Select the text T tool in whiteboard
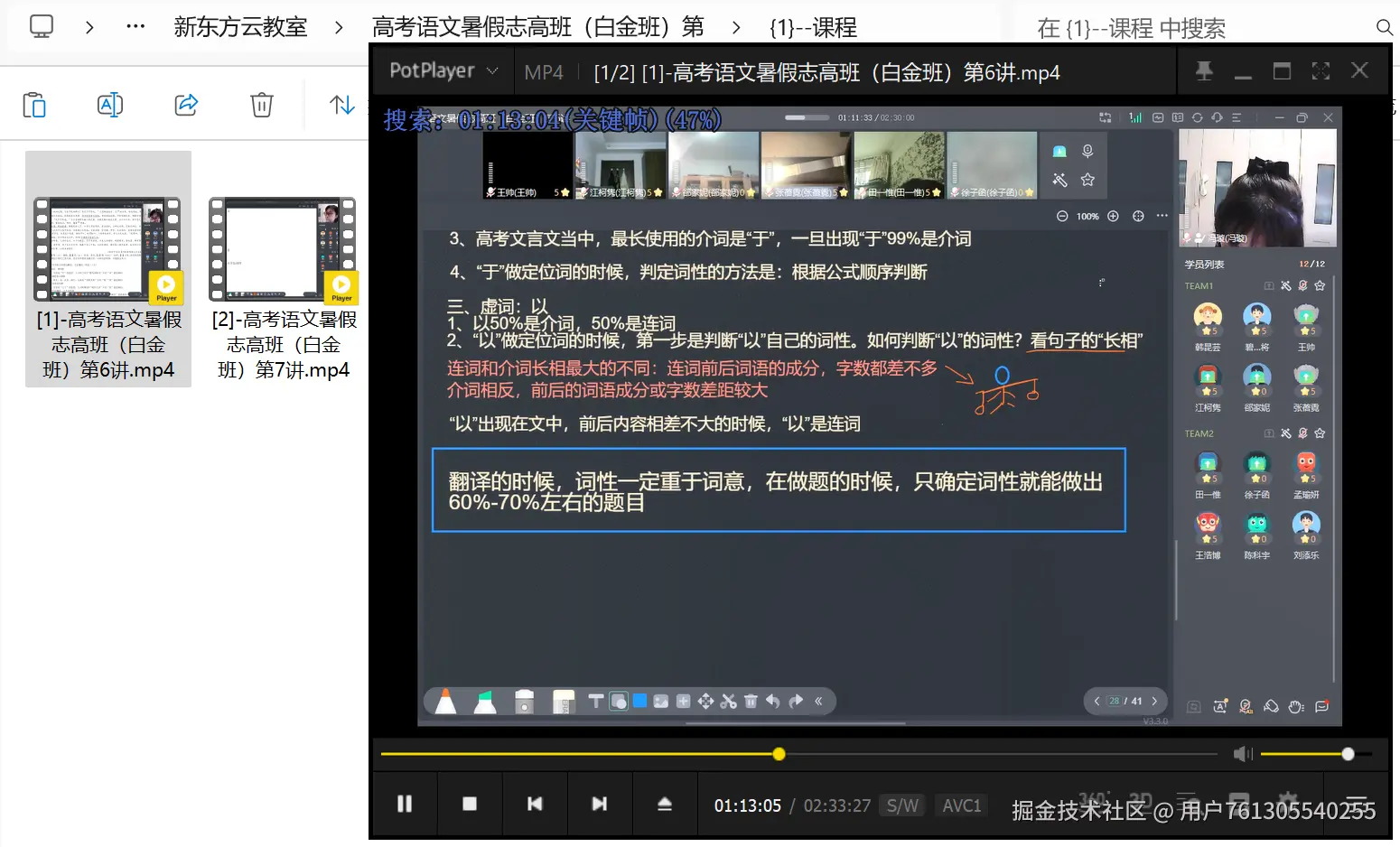This screenshot has width=1400, height=847. click(596, 701)
